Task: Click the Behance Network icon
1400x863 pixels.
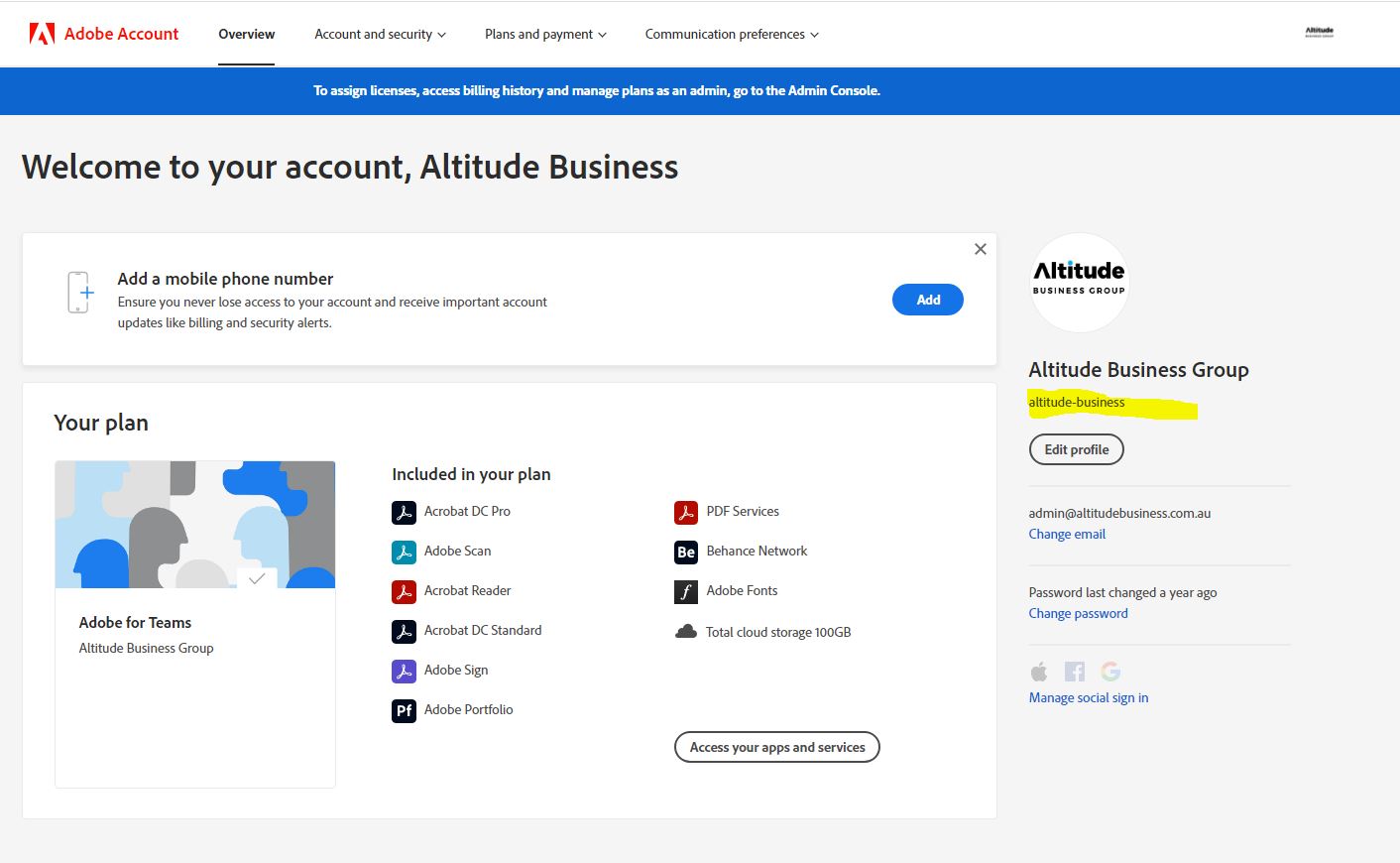Action: 685,551
